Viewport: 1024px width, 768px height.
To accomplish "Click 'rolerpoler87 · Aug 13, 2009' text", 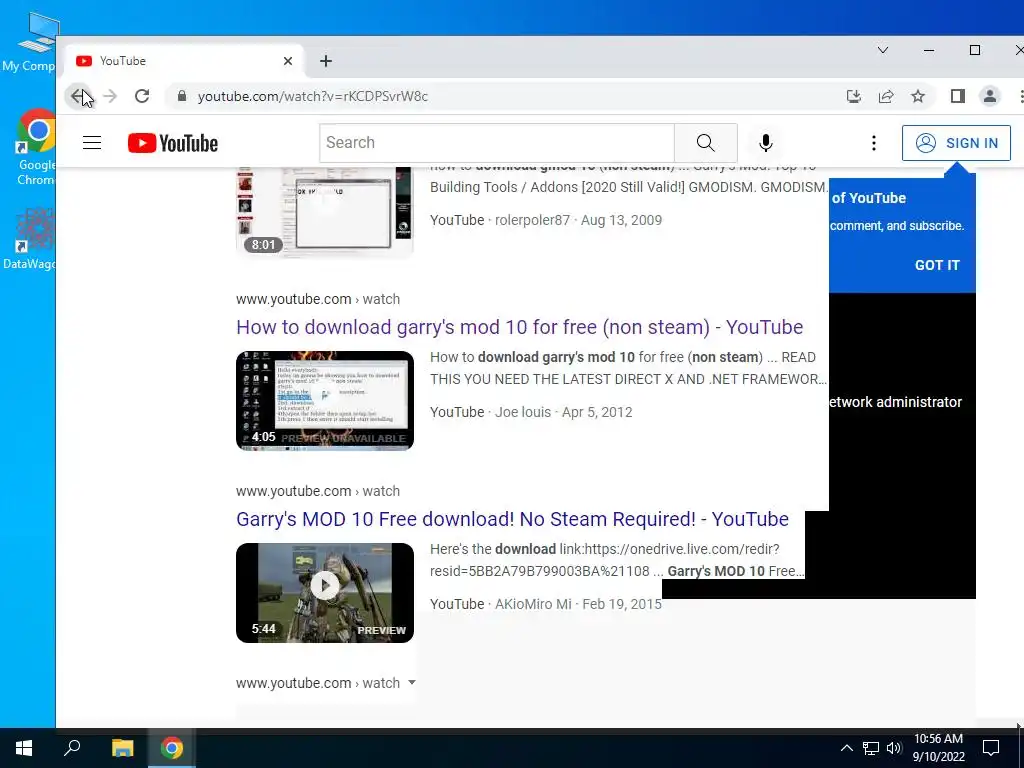I will click(578, 220).
